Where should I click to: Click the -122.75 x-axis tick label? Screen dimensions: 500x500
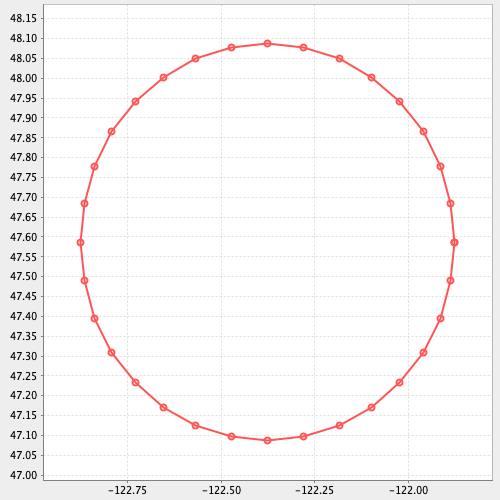pos(127,490)
